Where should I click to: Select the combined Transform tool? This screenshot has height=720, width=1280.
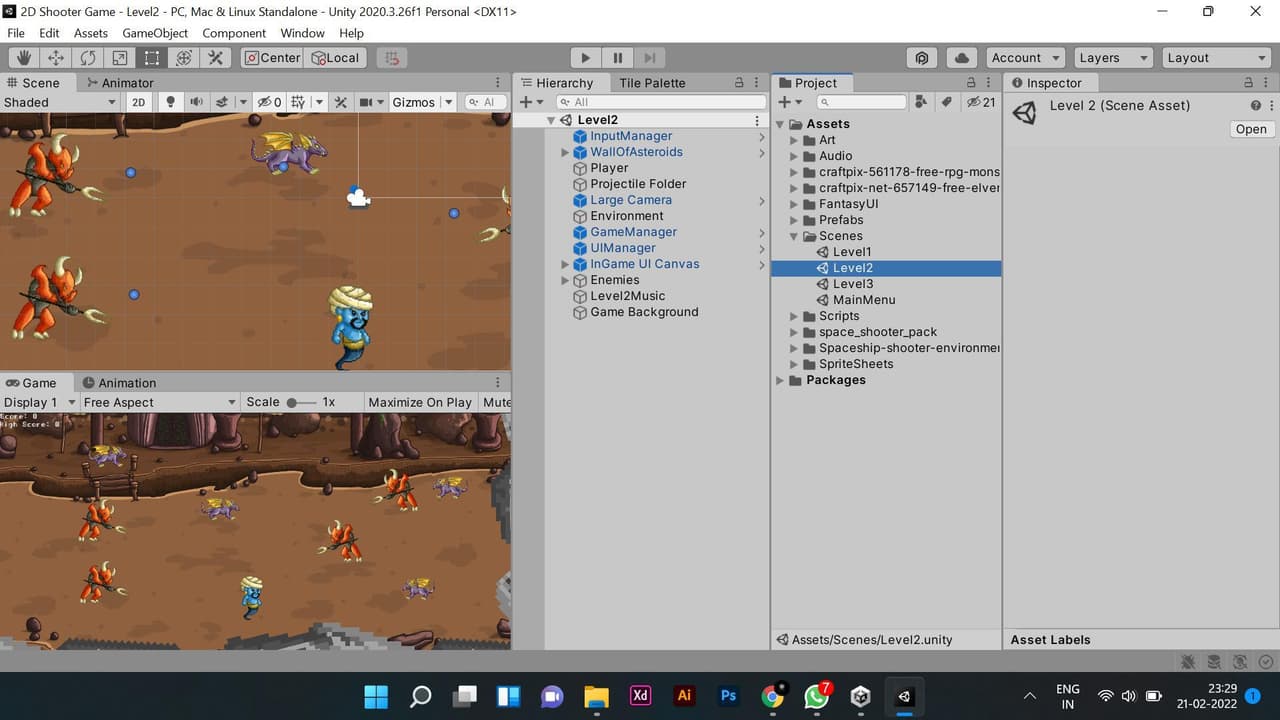click(184, 58)
